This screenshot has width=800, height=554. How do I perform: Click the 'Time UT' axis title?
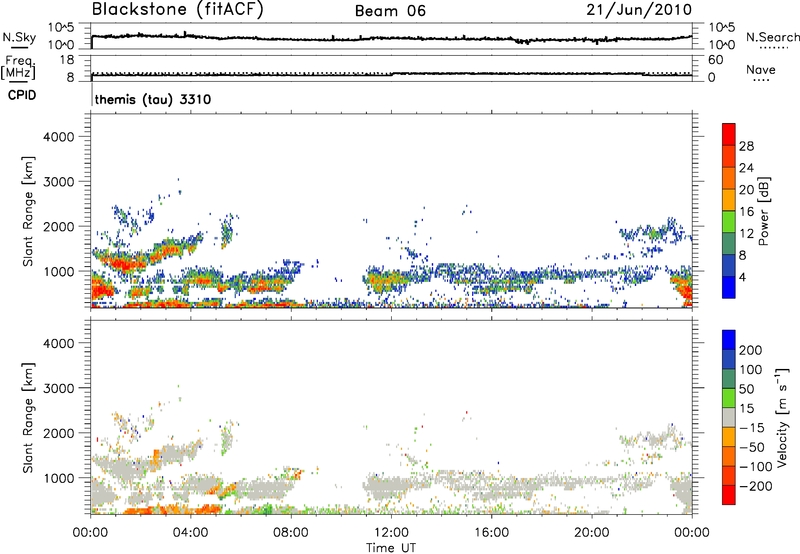point(391,547)
